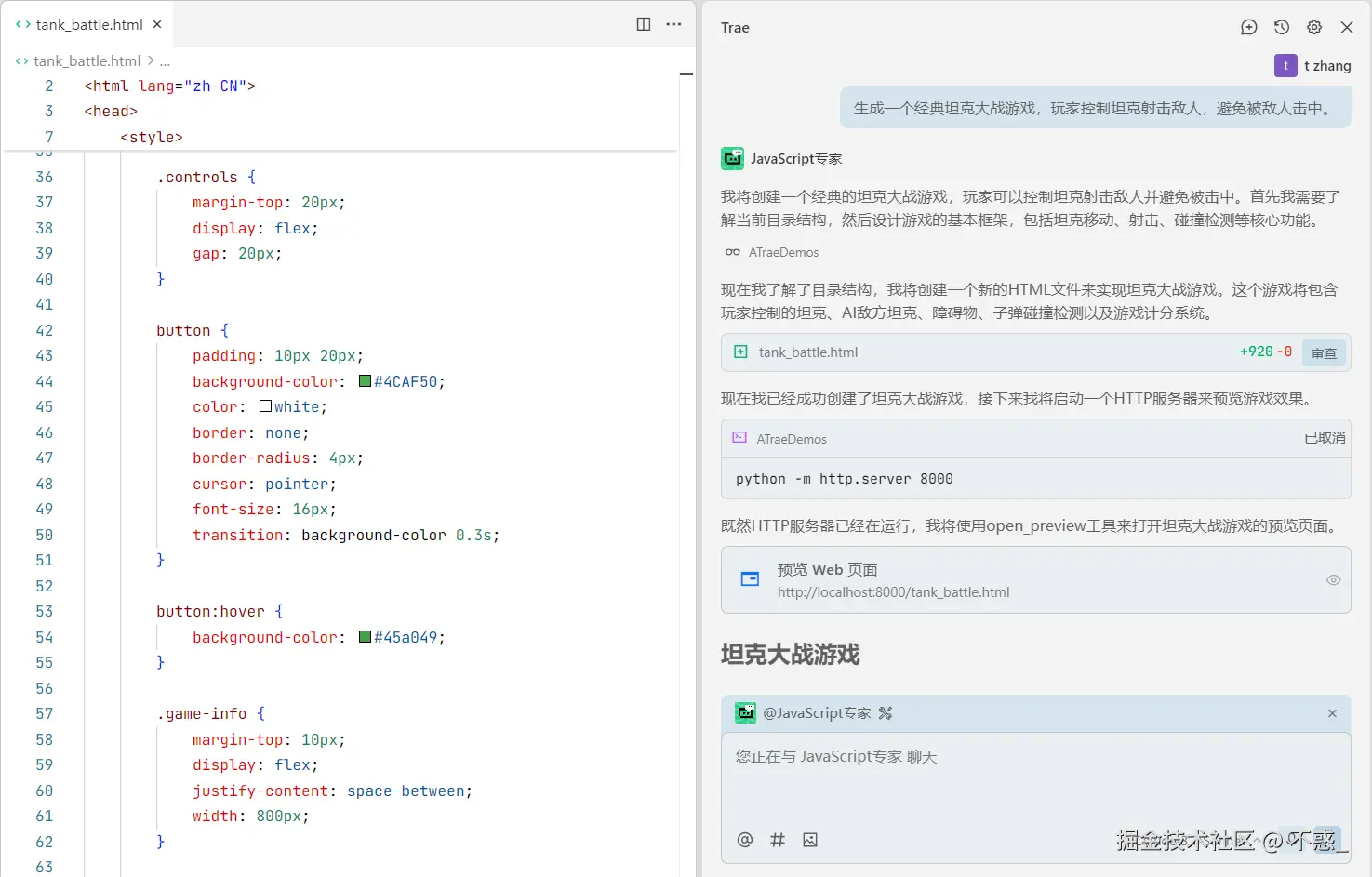Screen dimensions: 1372x877
Task: Open the localhost:8000 tank_battle.html preview link
Action: pos(894,592)
